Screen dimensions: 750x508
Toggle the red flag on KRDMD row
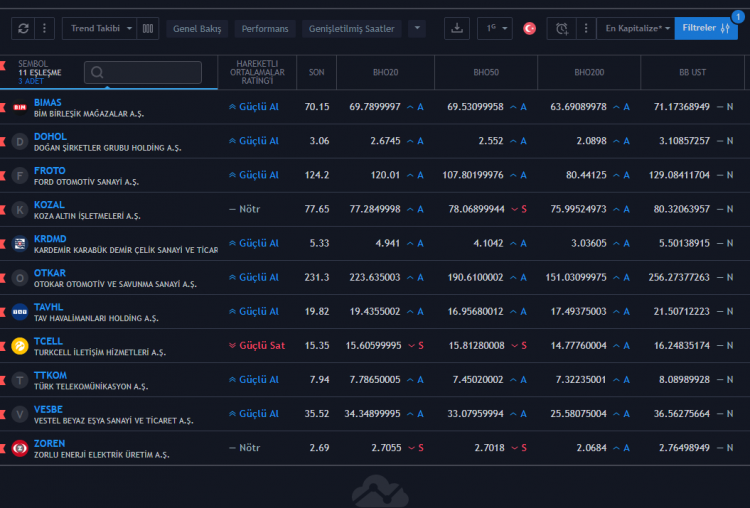point(2,244)
